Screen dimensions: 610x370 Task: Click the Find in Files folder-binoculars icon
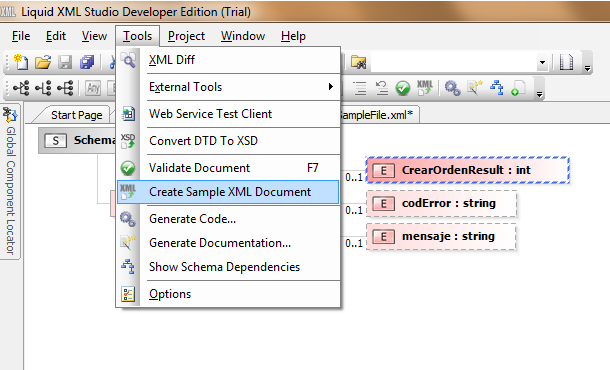[358, 62]
